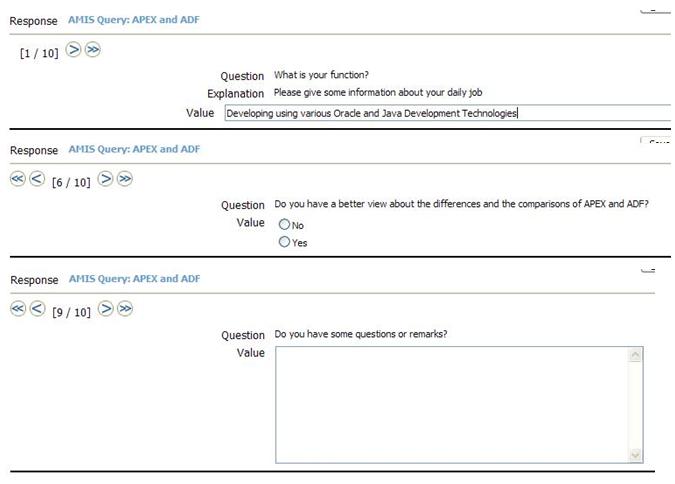Image resolution: width=675 pixels, height=484 pixels.
Task: Click first-page arrow in the 9/10 response panel
Action: click(18, 309)
